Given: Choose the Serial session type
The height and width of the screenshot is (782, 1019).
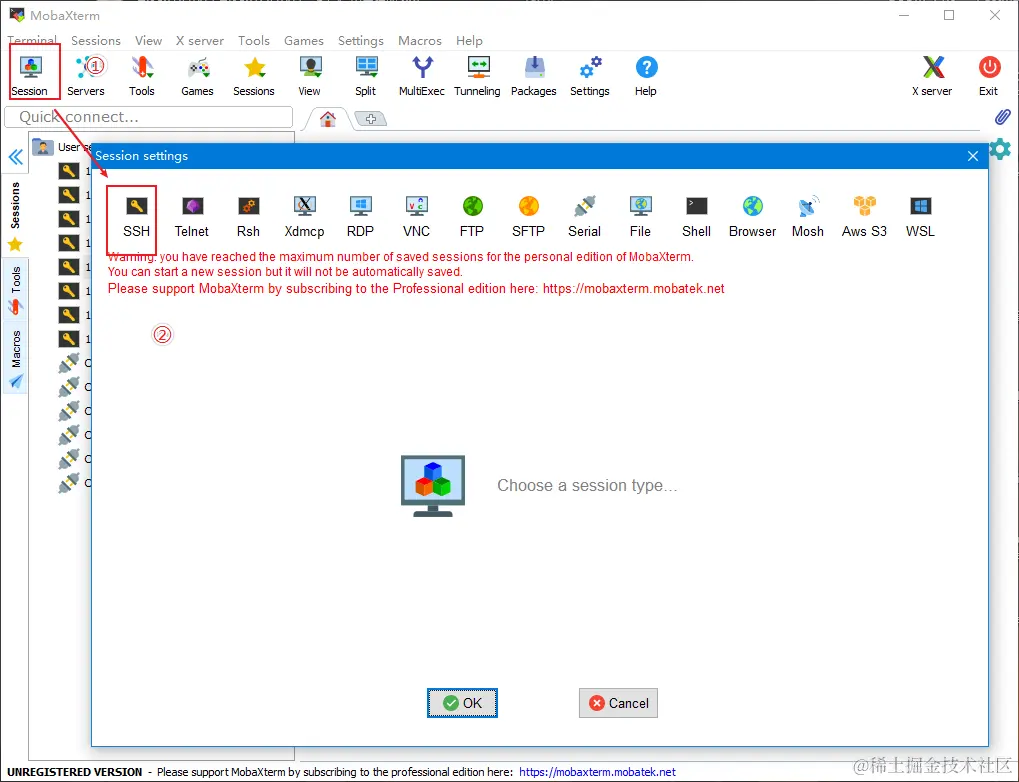Looking at the screenshot, I should point(584,217).
